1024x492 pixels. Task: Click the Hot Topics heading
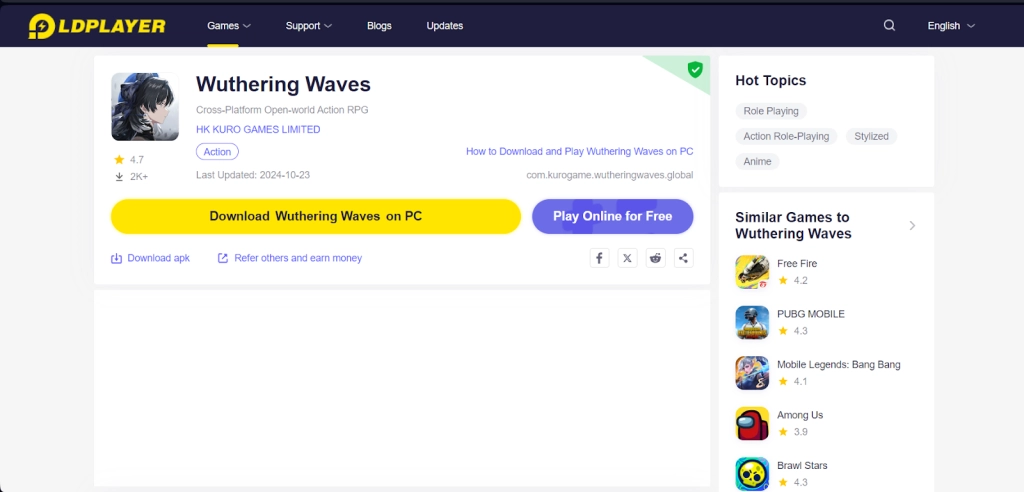click(771, 80)
